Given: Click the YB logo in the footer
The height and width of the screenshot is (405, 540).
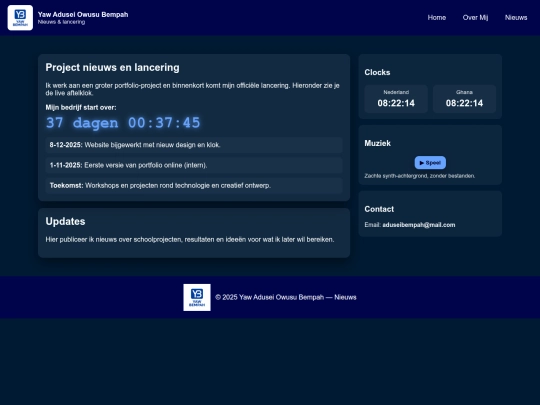Looking at the screenshot, I should pyautogui.click(x=197, y=298).
